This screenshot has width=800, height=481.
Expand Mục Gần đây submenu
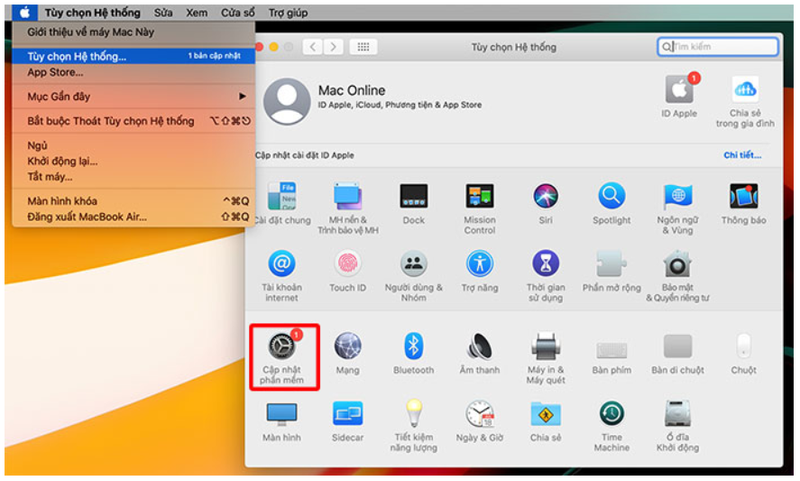[134, 96]
